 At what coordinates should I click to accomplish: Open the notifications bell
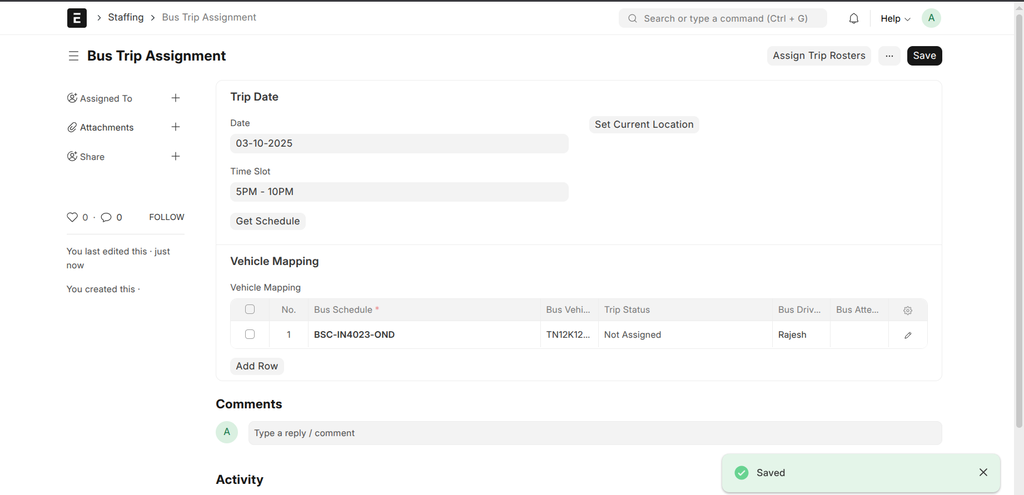click(x=854, y=18)
